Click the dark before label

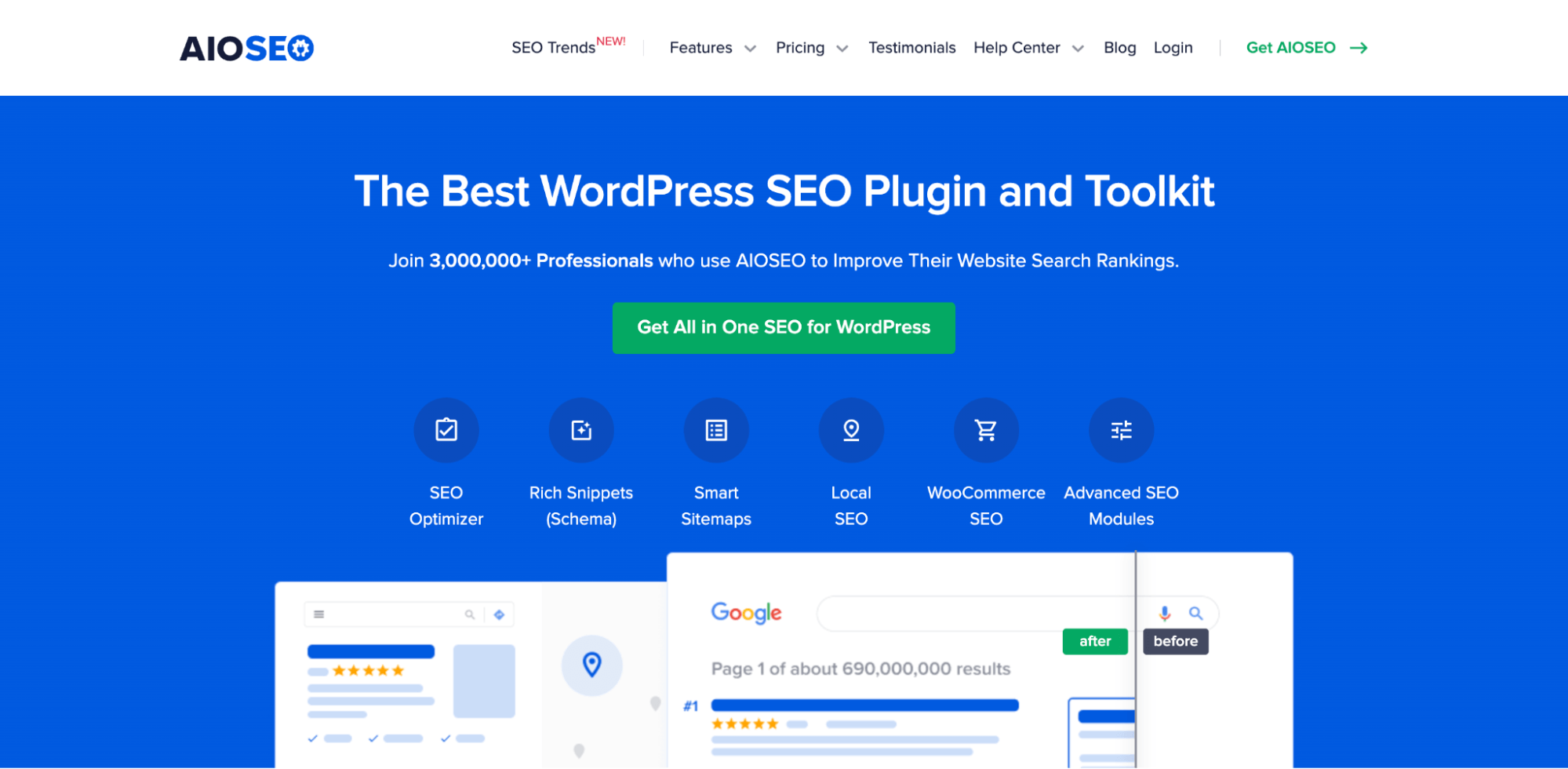(x=1175, y=641)
